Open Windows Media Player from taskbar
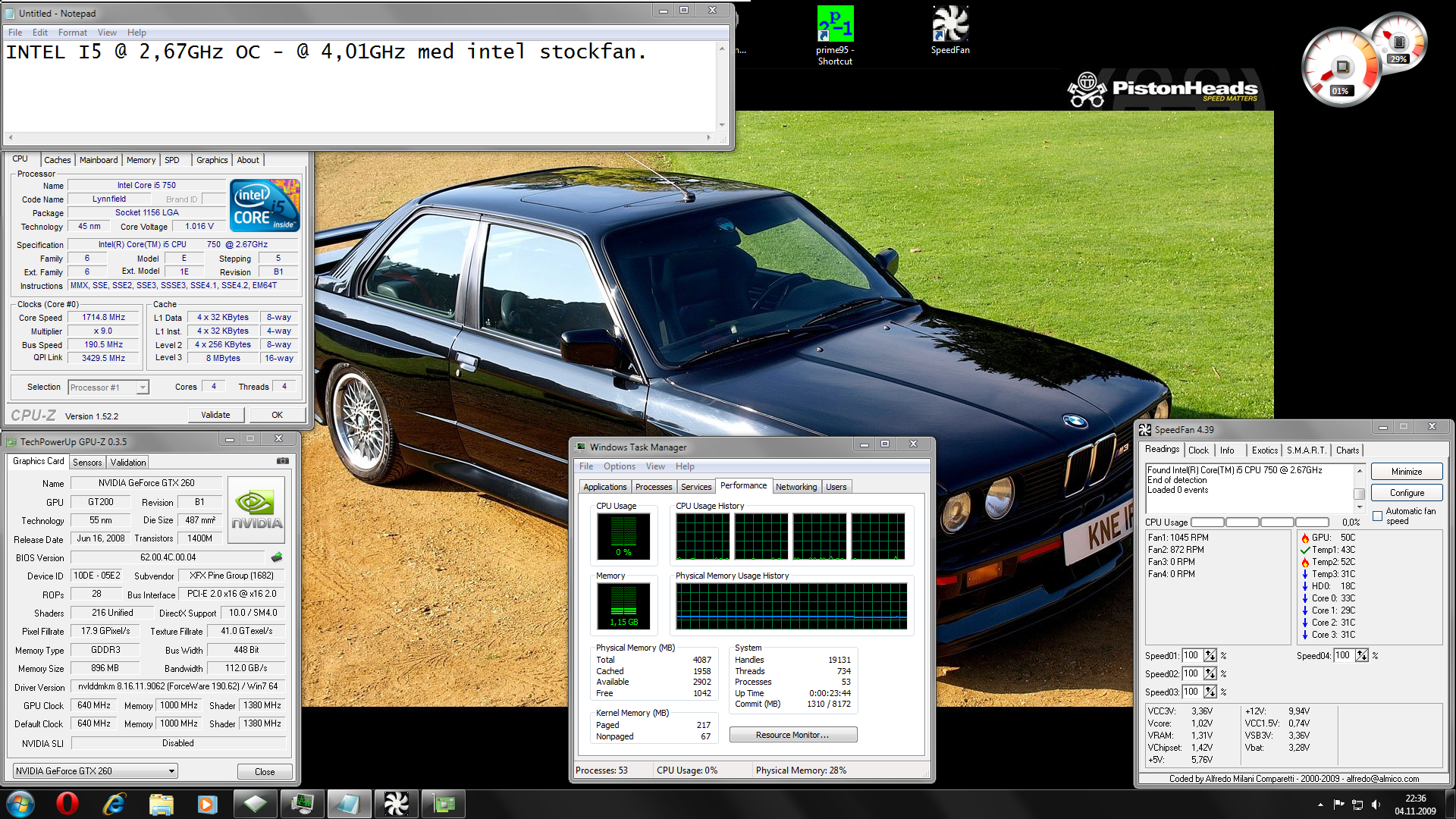The width and height of the screenshot is (1456, 819). 207,803
